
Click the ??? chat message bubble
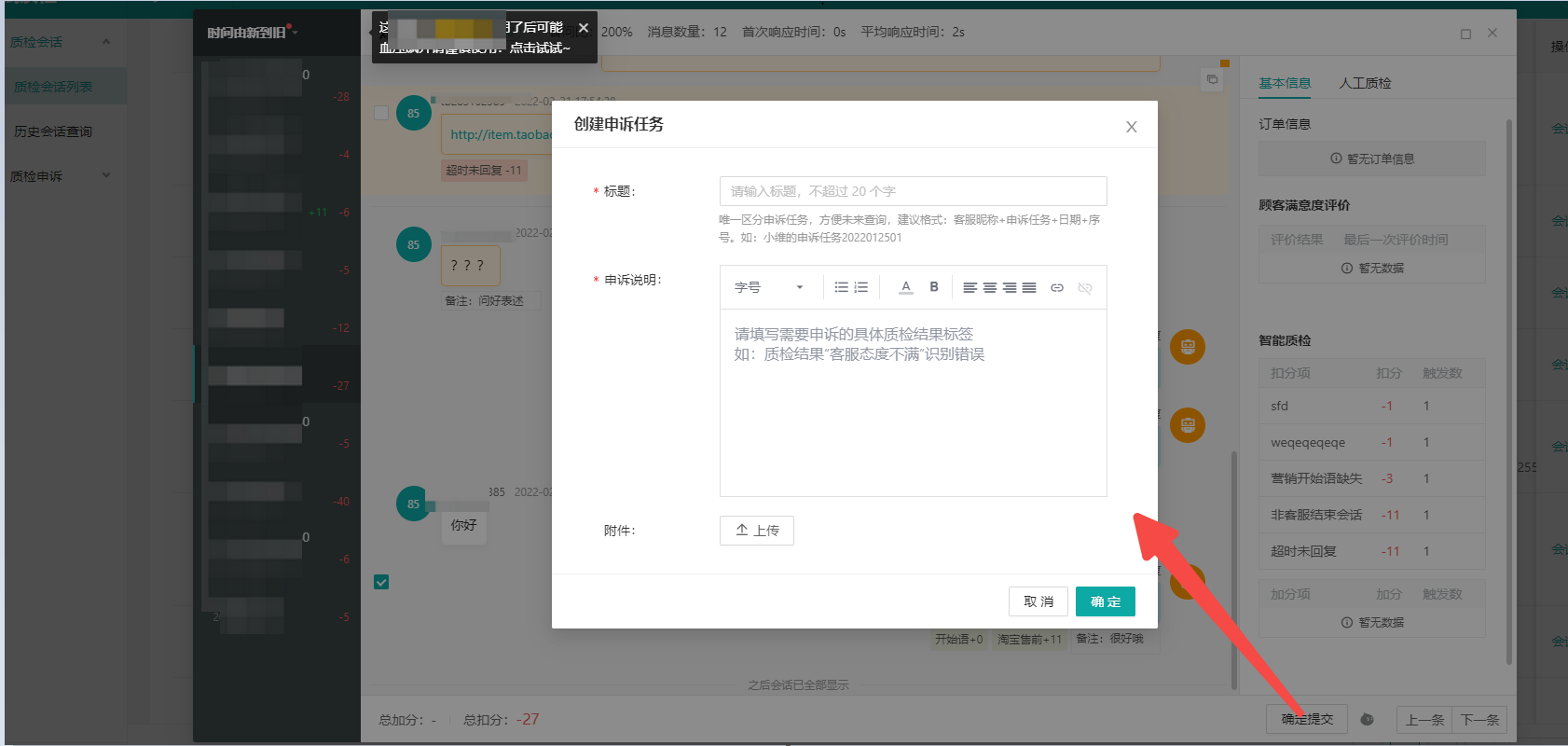470,266
